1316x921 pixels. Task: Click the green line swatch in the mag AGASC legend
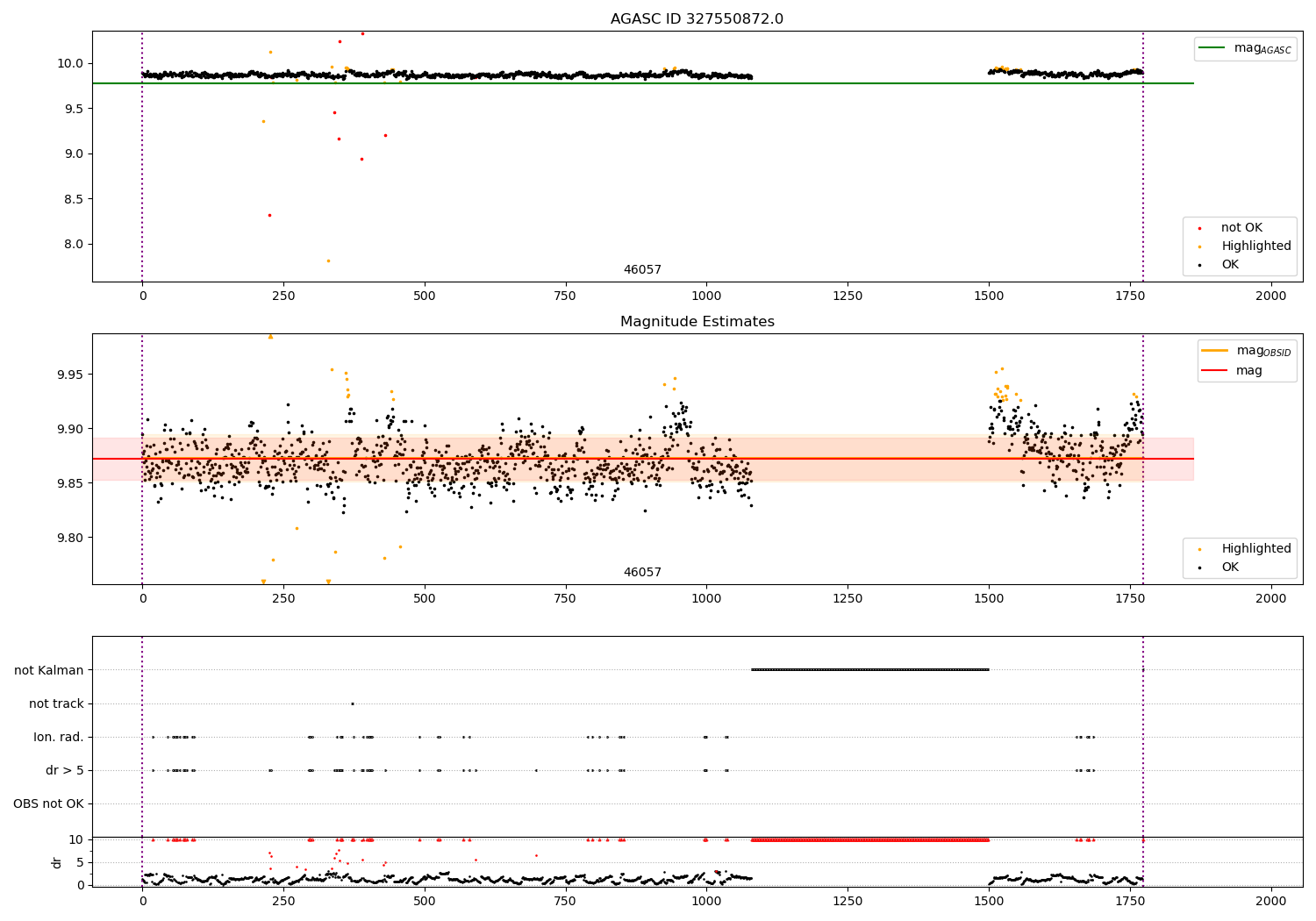tap(1212, 48)
